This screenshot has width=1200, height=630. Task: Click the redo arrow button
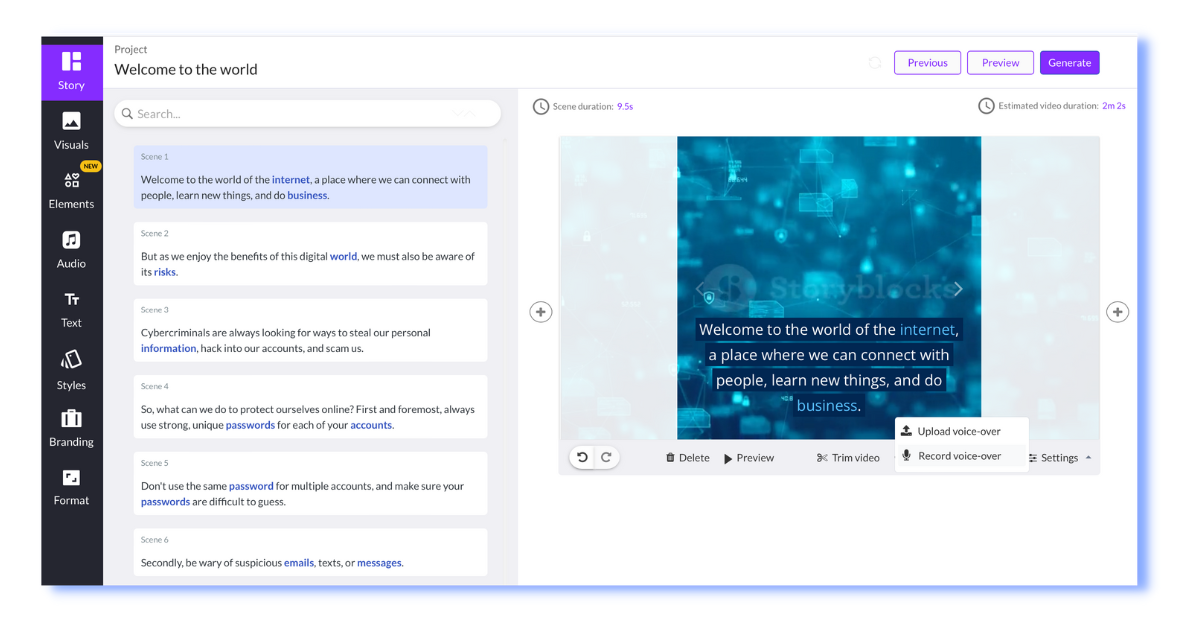point(606,457)
